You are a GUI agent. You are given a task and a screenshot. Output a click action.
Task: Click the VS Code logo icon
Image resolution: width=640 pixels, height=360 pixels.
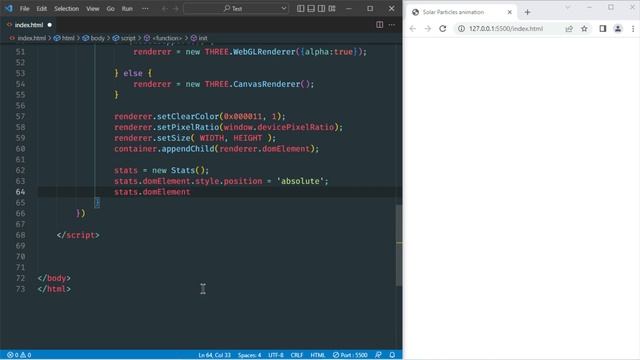click(x=9, y=8)
